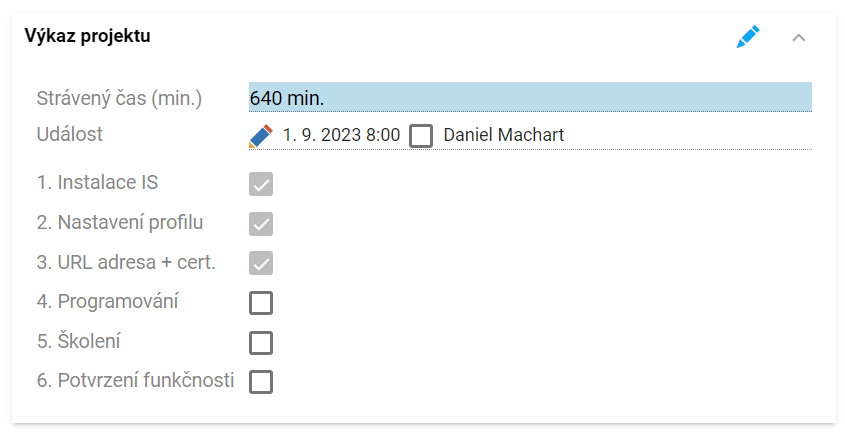
Task: Toggle the URL adresa + cert. checkbox
Action: tap(261, 263)
